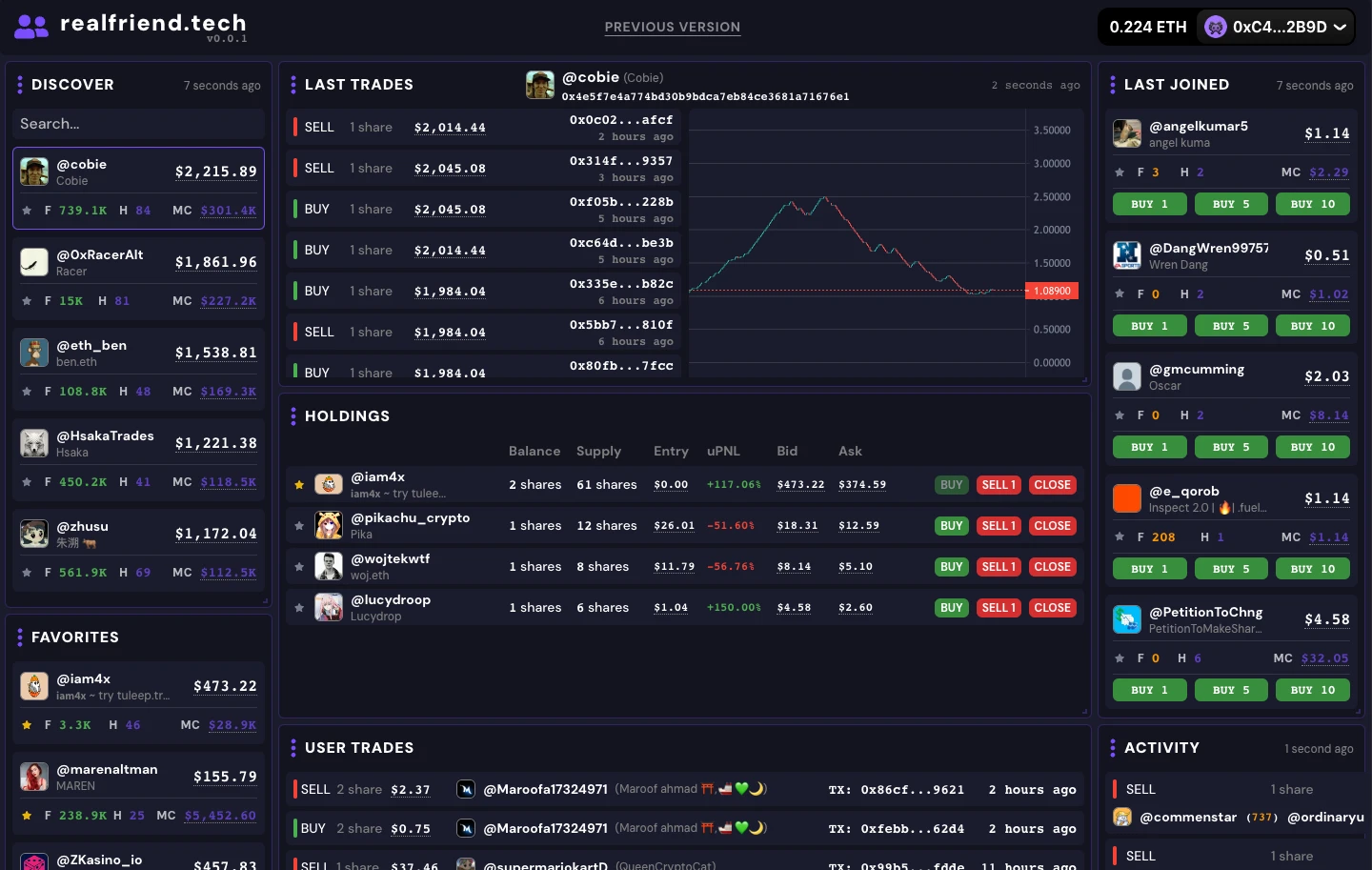Image resolution: width=1372 pixels, height=870 pixels.
Task: Click @pikachu_crypto avatar in Holdings
Action: tap(329, 526)
